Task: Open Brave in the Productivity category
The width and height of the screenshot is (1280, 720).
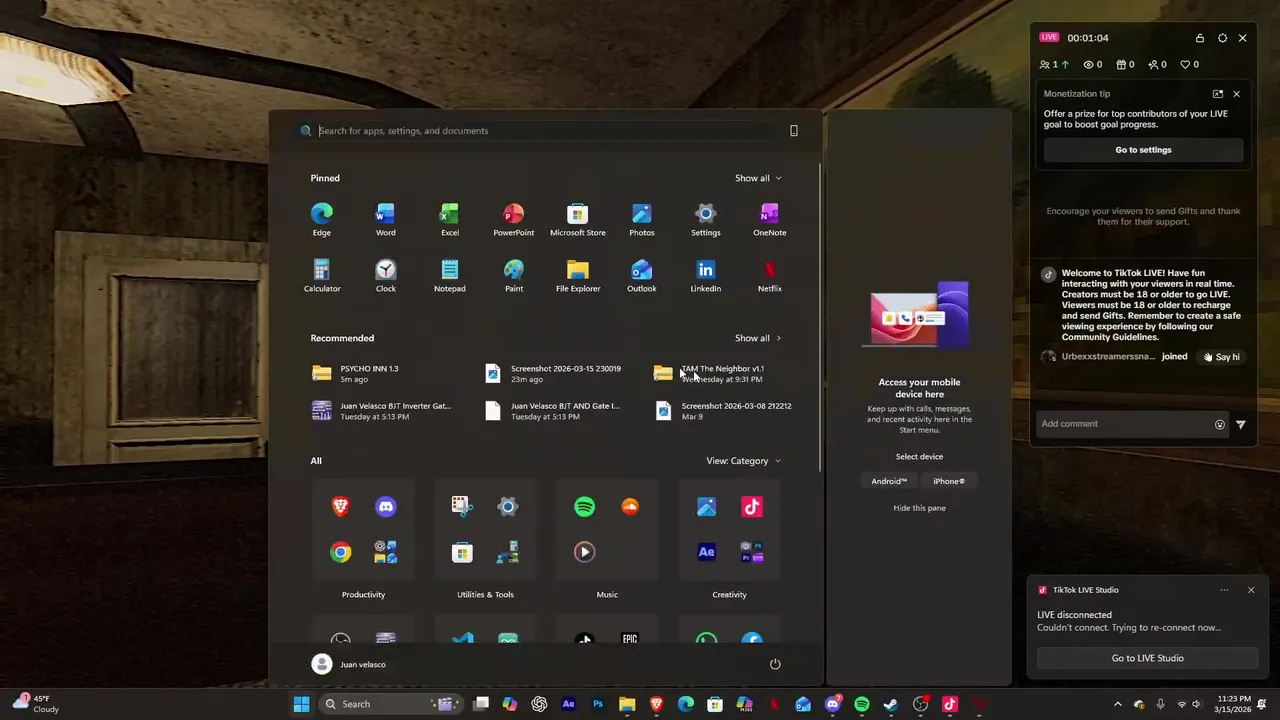Action: pos(341,507)
